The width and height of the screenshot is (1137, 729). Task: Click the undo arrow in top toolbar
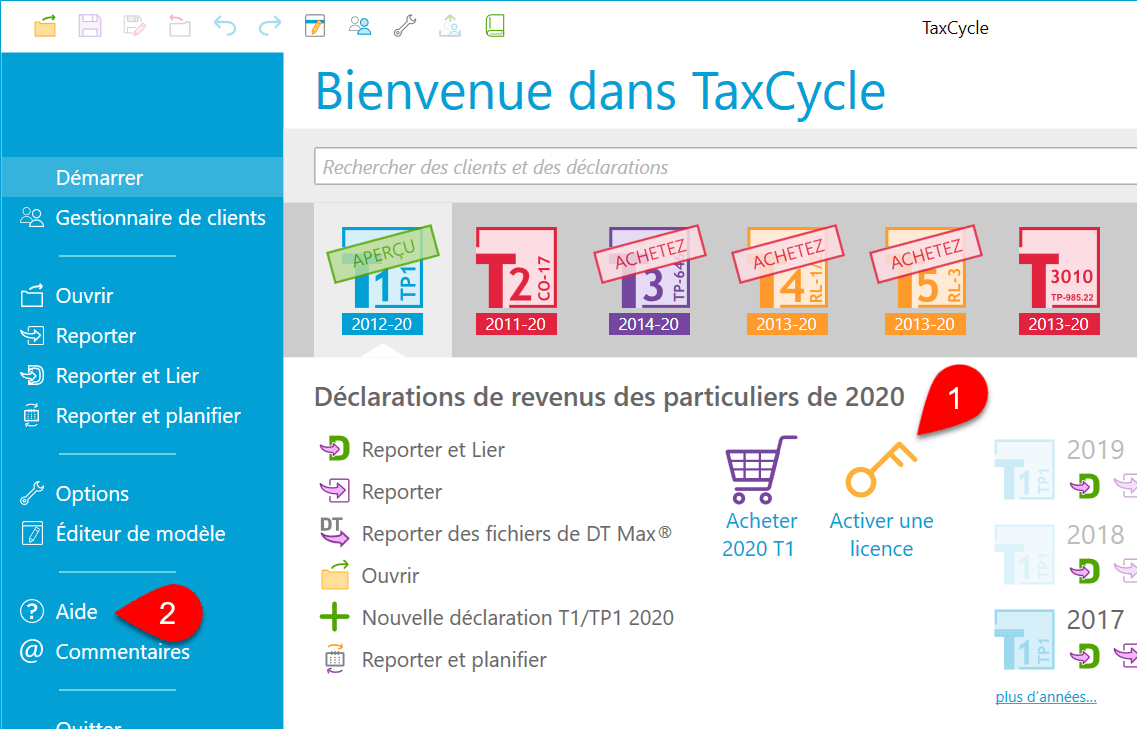coord(225,26)
